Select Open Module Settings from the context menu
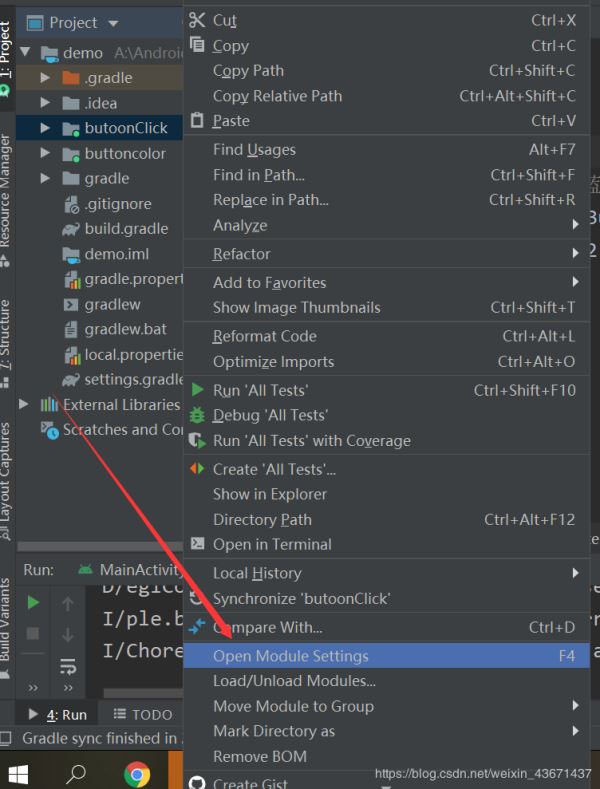The image size is (600, 789). click(x=290, y=656)
